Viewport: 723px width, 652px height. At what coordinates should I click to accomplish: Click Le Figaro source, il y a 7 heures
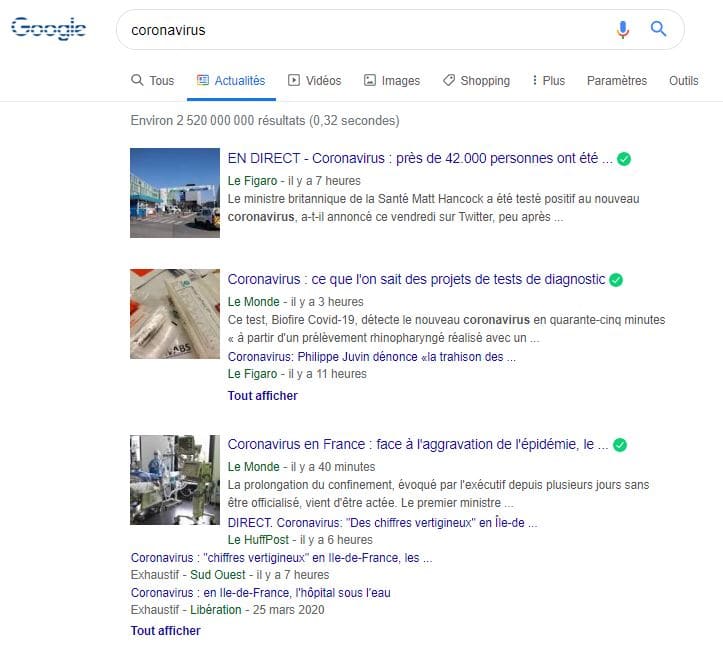252,181
